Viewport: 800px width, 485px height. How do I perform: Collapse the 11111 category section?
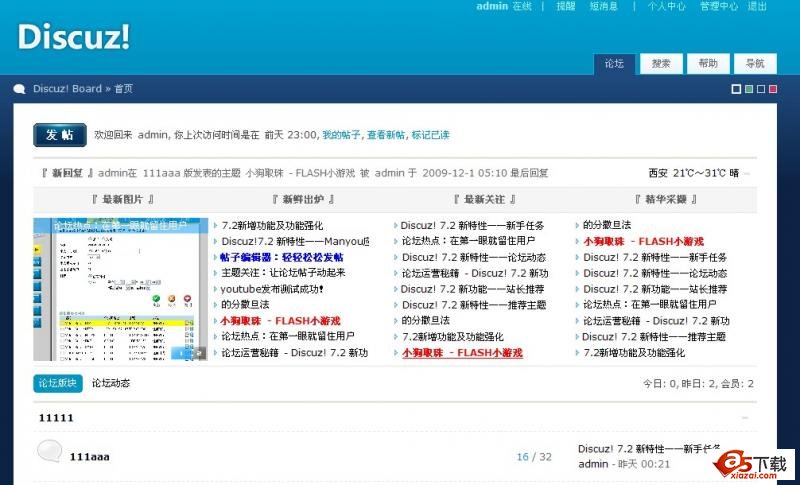pyautogui.click(x=745, y=418)
